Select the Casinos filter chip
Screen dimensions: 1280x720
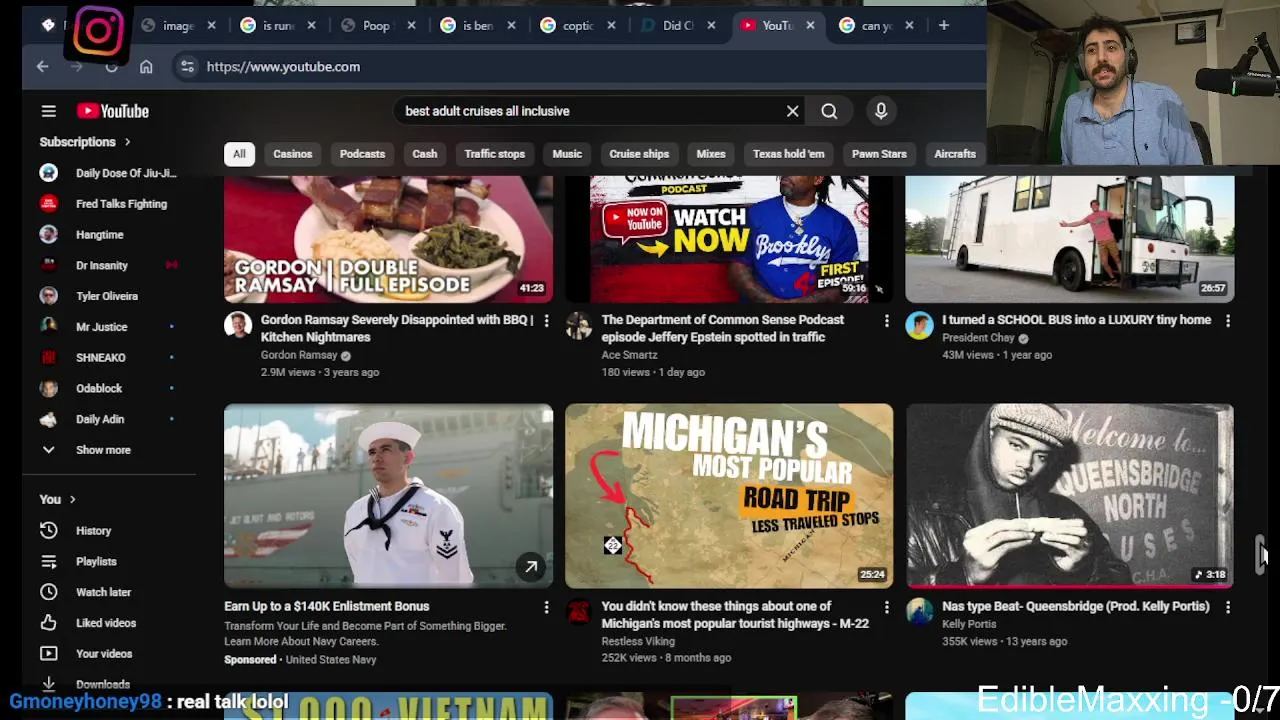click(293, 154)
